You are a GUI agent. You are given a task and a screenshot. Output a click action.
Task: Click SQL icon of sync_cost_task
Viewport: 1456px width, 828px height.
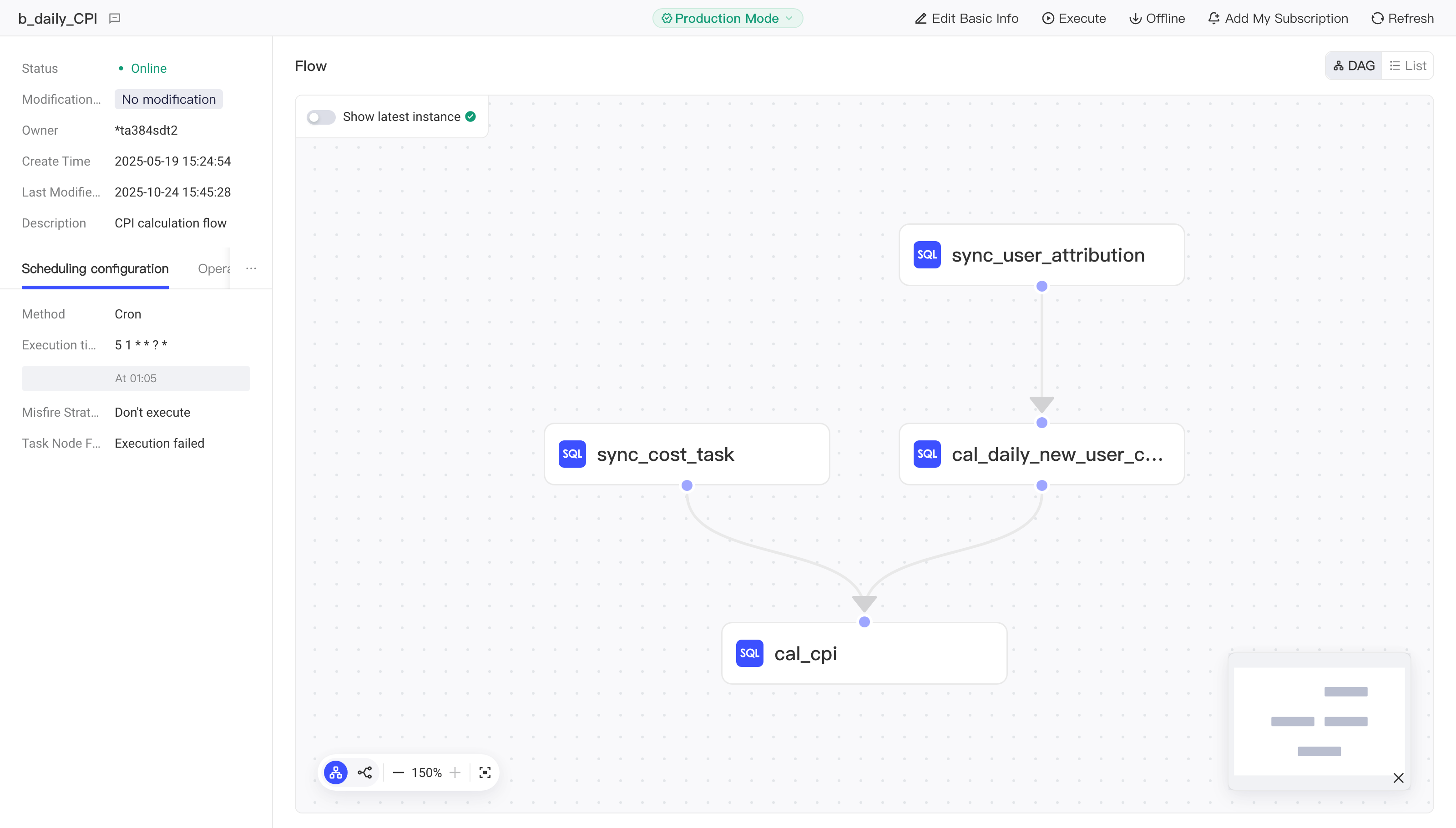click(572, 454)
